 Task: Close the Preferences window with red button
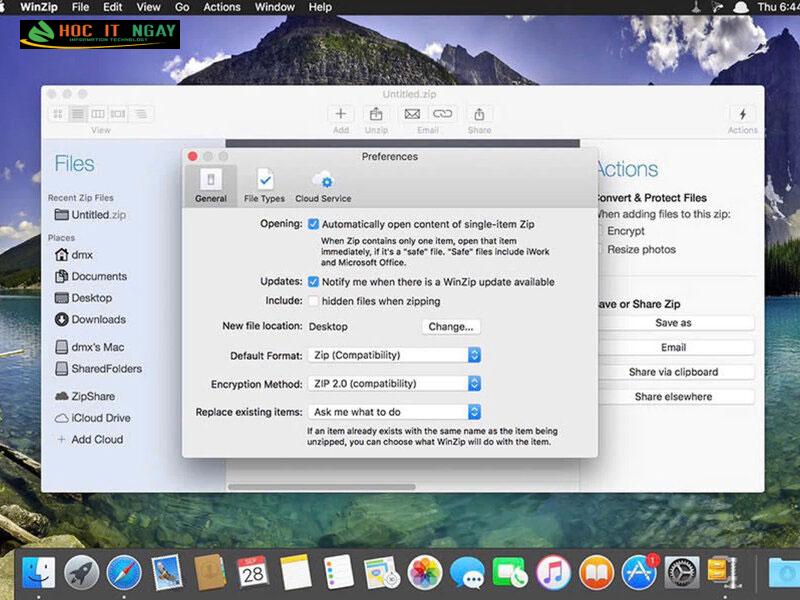coord(192,156)
